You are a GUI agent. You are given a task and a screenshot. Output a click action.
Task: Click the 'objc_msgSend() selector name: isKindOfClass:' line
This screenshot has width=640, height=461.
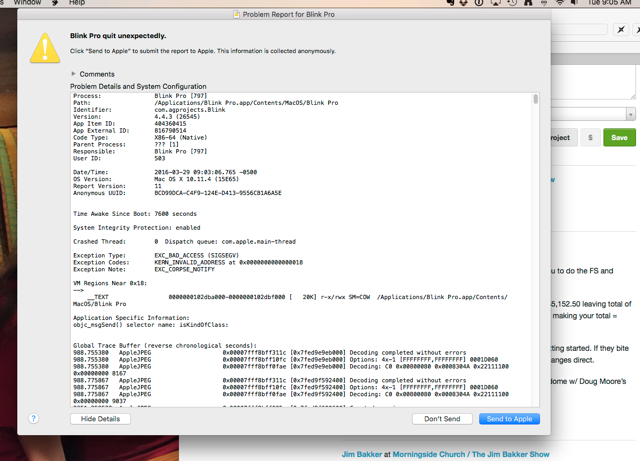[x=151, y=325]
